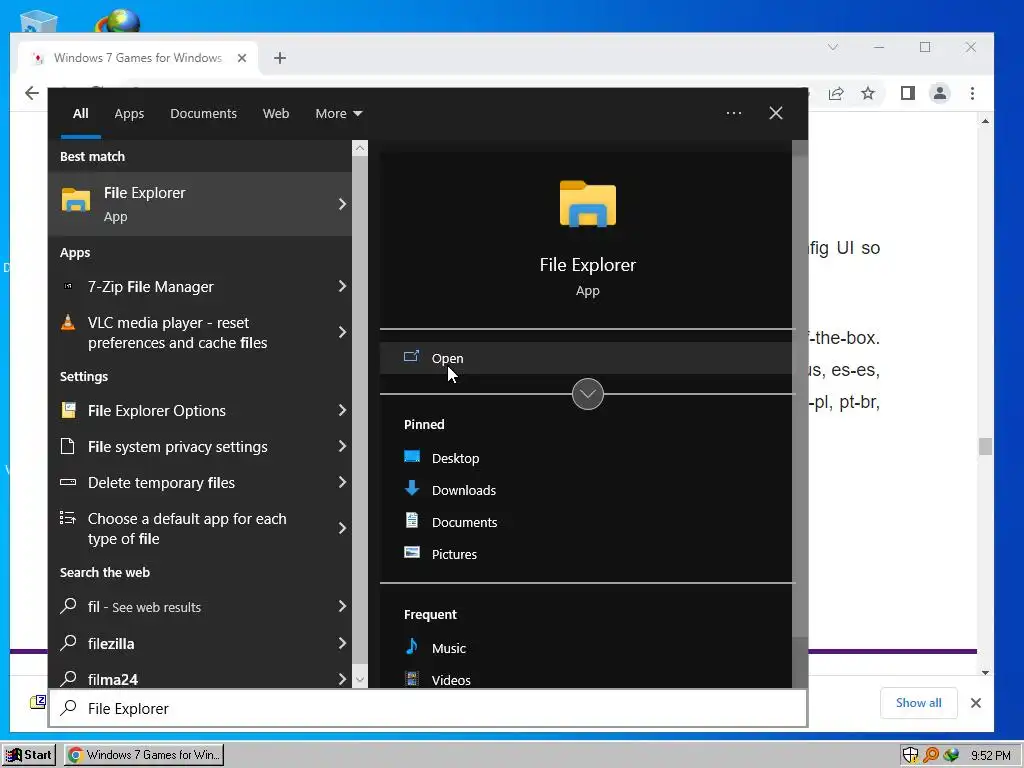Click results list scroll down arrow
This screenshot has height=768, width=1024.
360,680
